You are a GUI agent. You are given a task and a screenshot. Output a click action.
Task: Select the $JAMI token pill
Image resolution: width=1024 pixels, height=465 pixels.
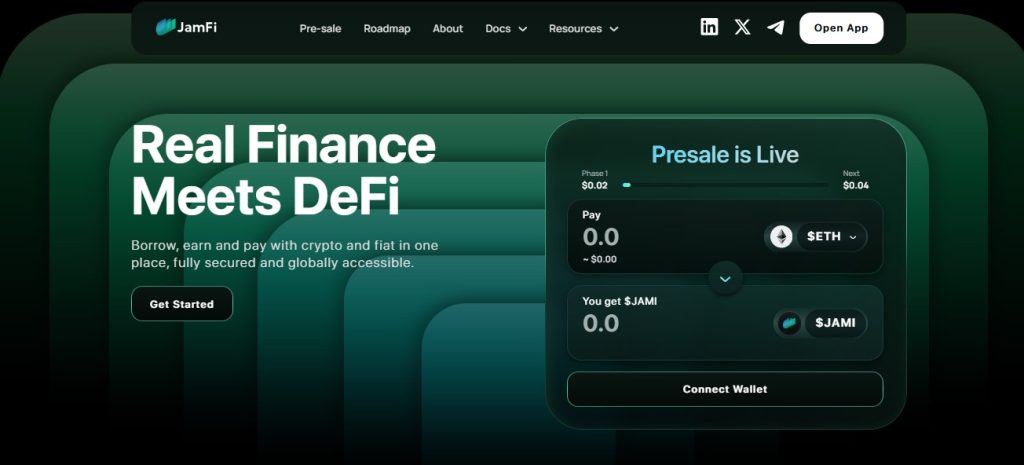(x=837, y=323)
